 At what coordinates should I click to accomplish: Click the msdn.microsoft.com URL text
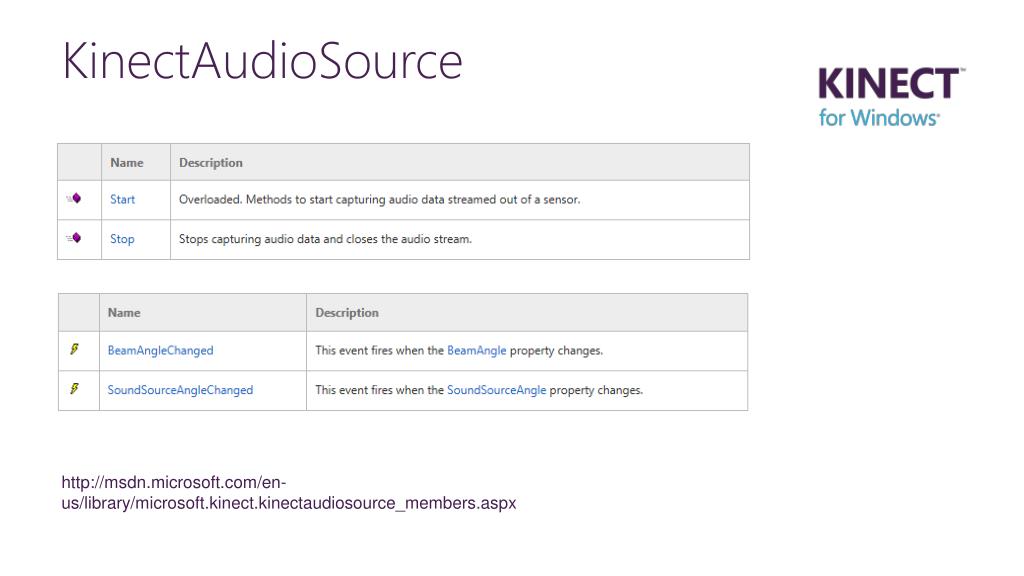289,492
